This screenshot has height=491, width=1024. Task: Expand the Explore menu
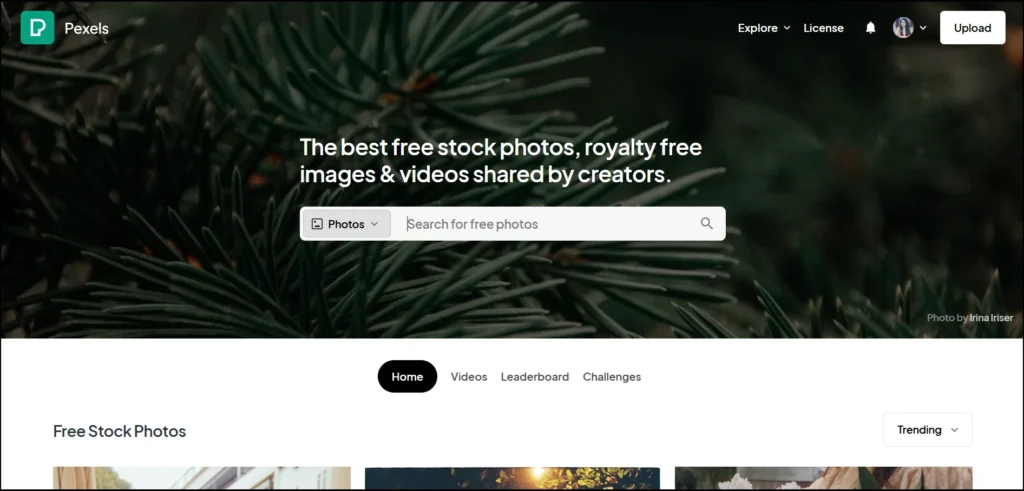(x=763, y=28)
